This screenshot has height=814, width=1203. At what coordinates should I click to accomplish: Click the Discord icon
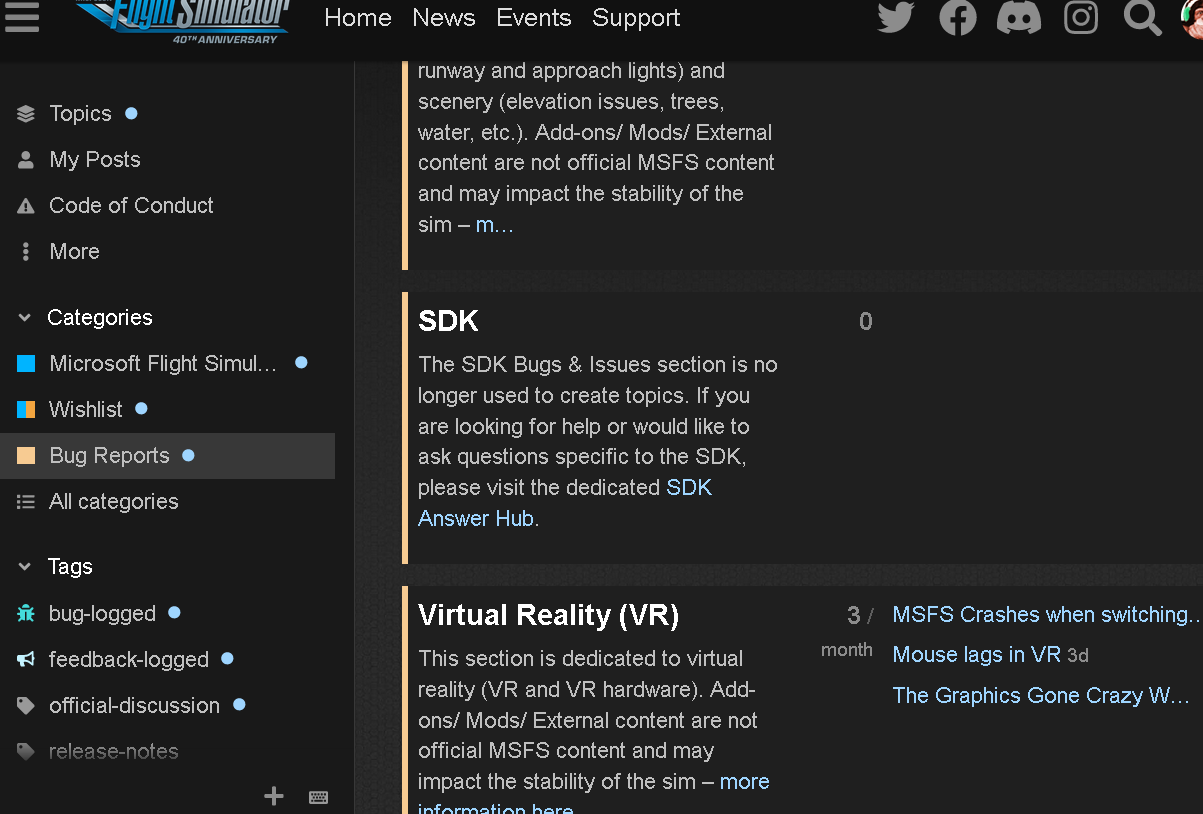pos(1019,17)
